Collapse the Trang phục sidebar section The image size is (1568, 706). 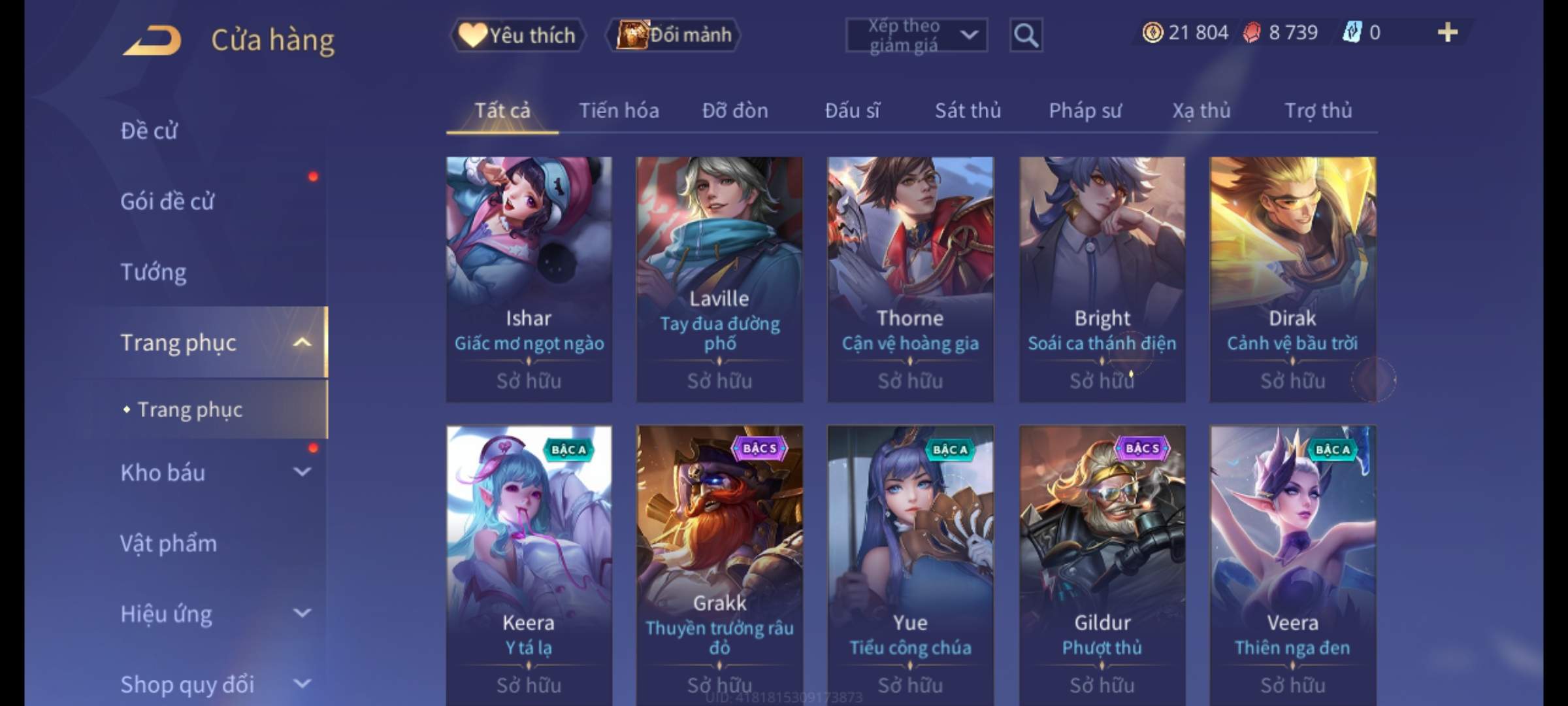click(302, 342)
